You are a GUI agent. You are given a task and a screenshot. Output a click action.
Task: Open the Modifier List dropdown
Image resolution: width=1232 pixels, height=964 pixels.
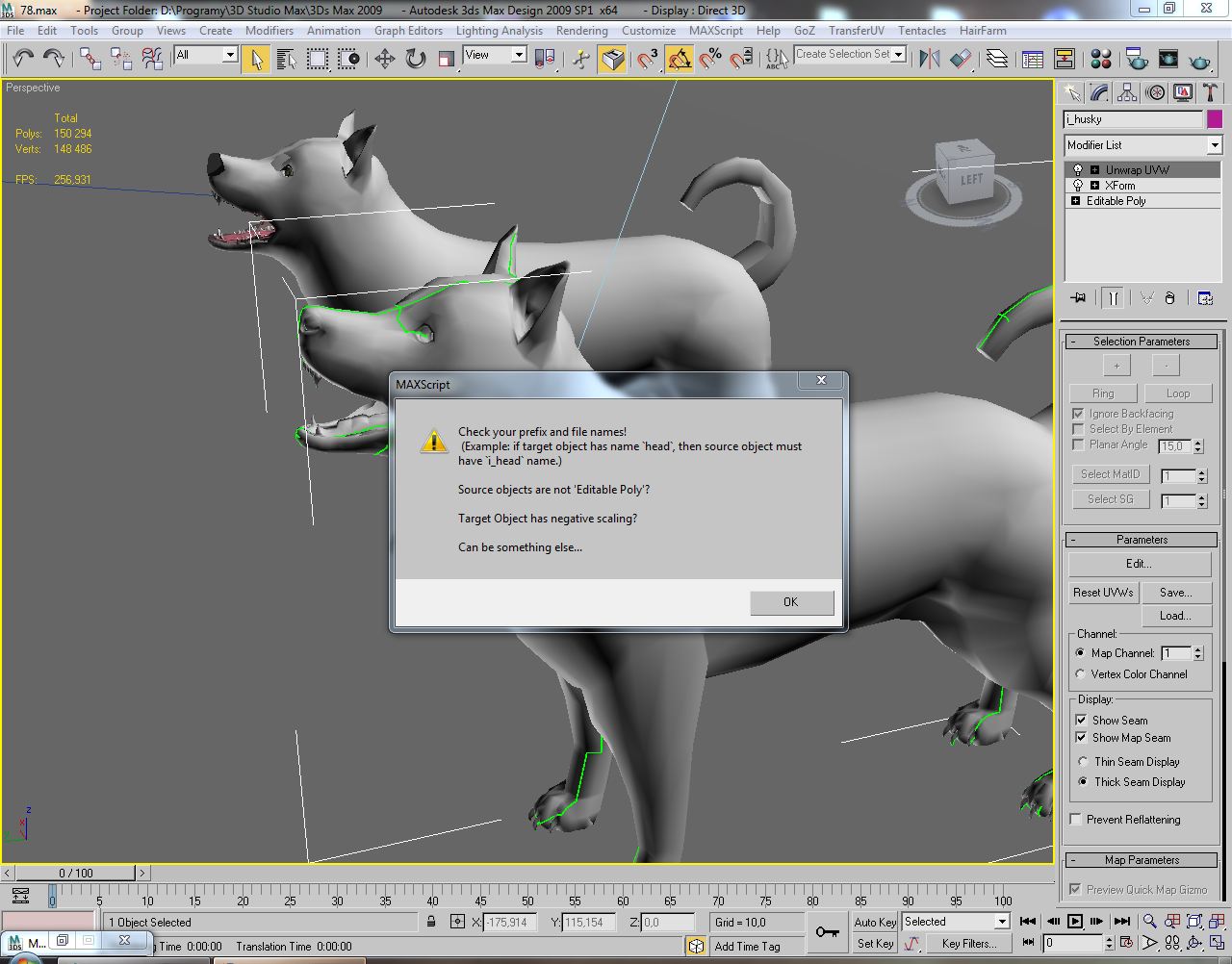pos(1142,145)
